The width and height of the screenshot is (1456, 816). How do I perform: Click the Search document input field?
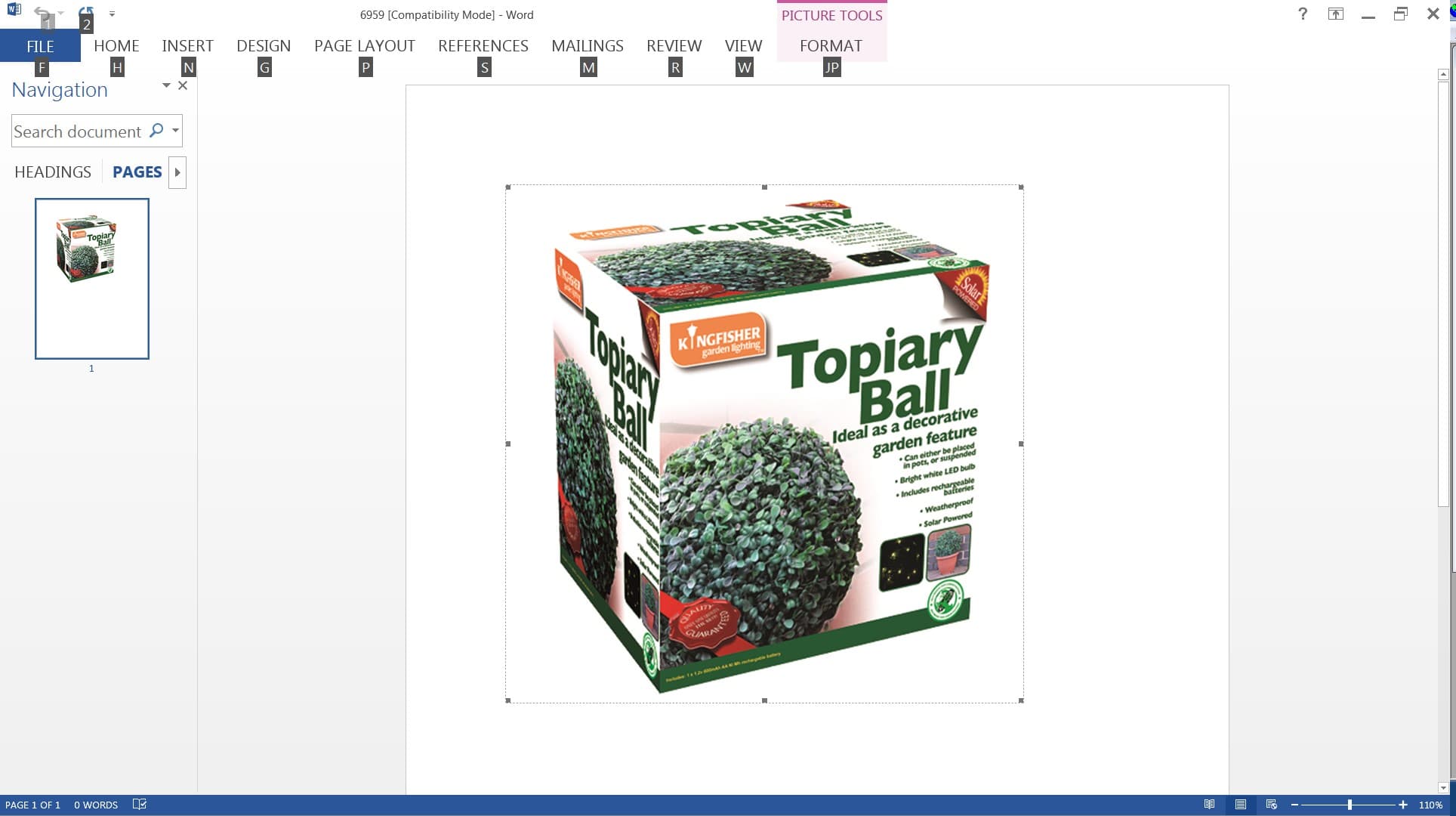(78, 131)
